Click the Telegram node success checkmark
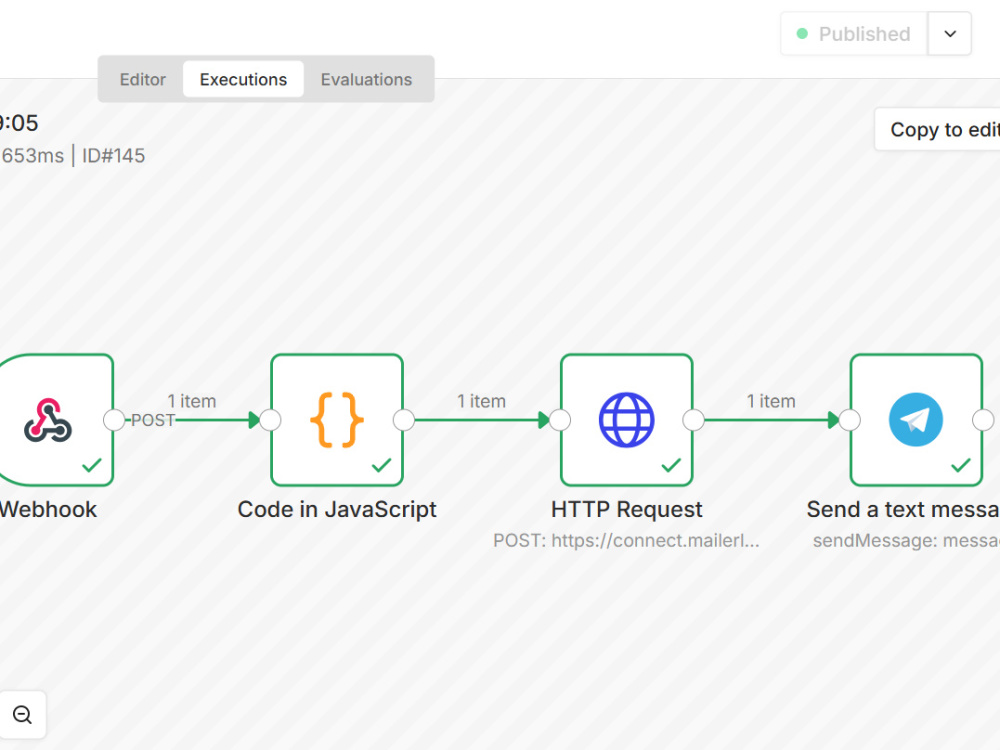 coord(960,465)
